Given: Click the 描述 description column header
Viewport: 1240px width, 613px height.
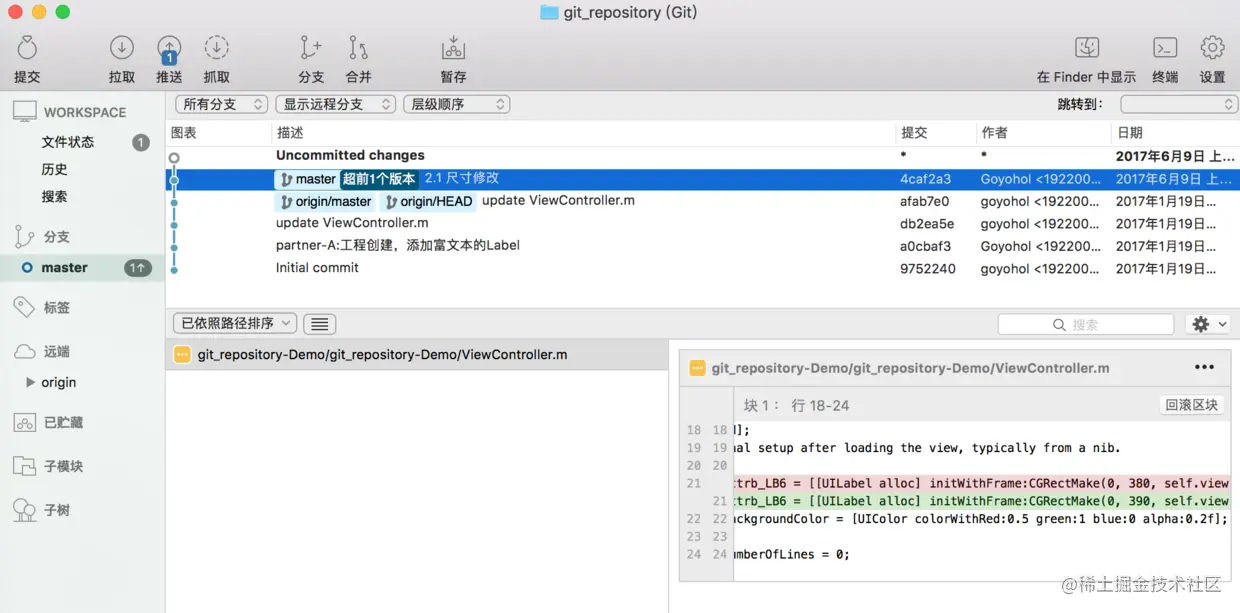Looking at the screenshot, I should coord(290,132).
